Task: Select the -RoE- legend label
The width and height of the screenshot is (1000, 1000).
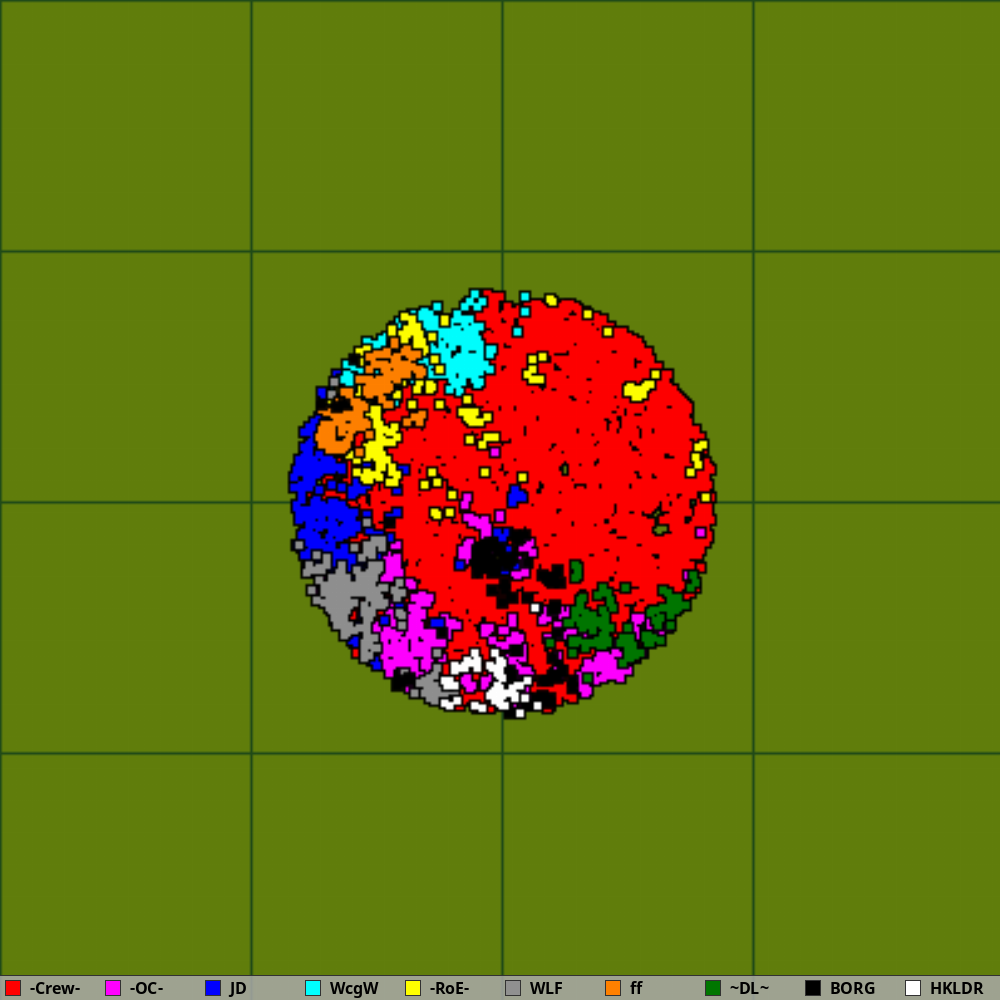Action: coord(450,989)
